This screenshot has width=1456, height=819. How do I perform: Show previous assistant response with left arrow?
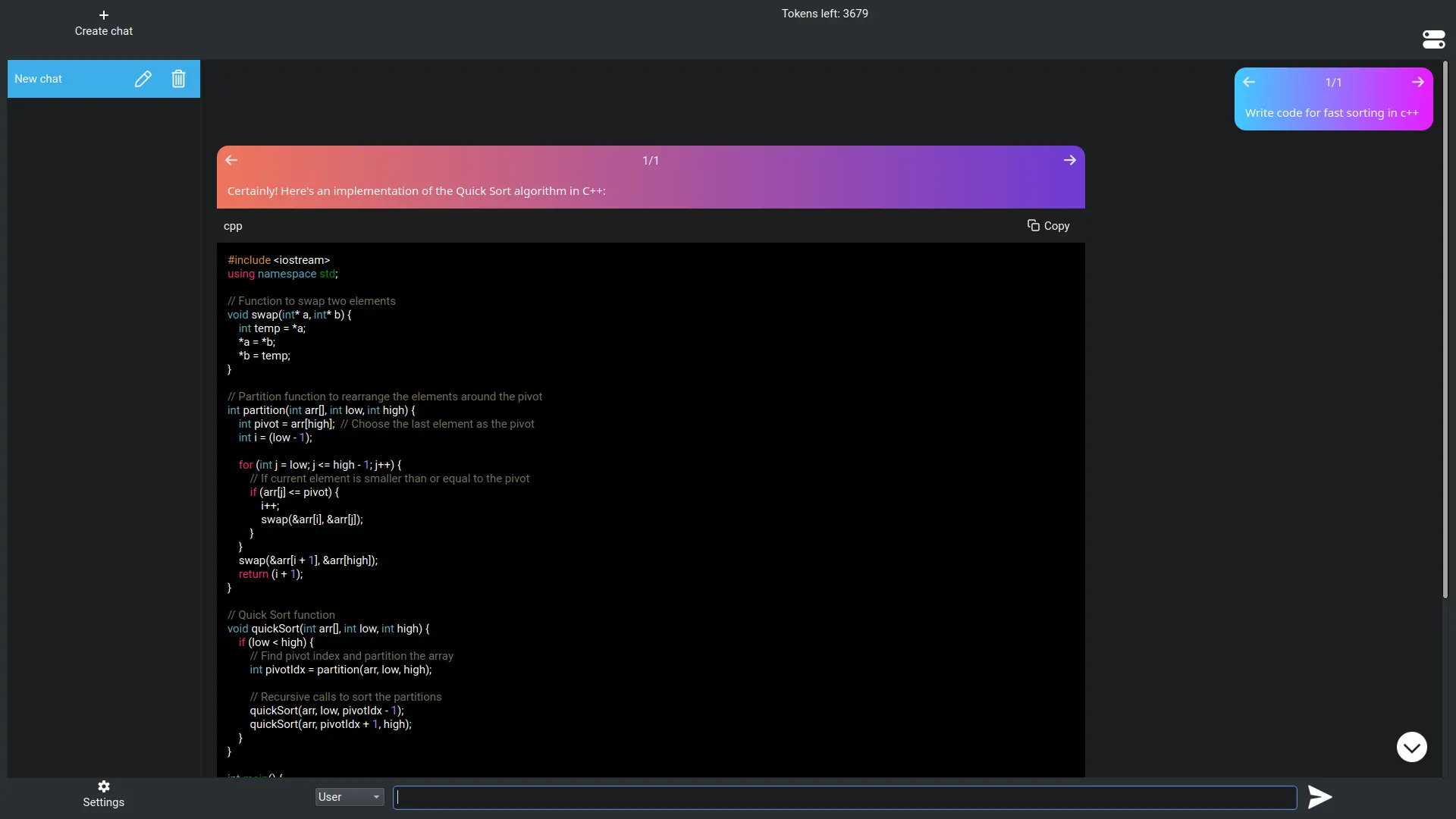tap(231, 160)
